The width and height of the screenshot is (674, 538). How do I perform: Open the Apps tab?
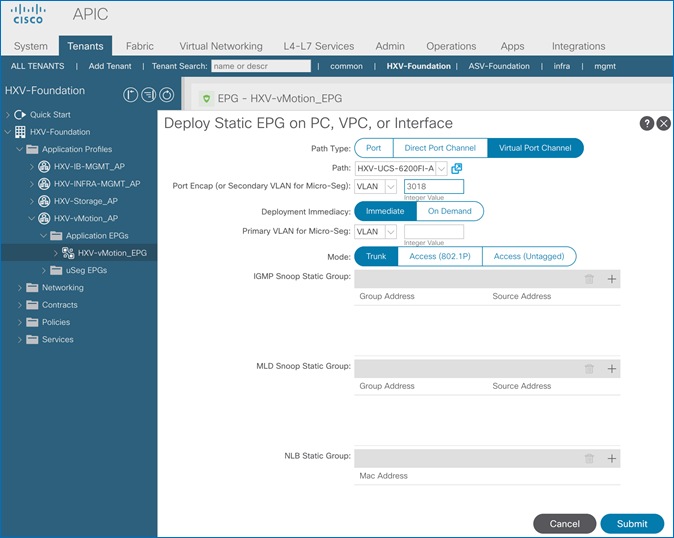point(512,46)
